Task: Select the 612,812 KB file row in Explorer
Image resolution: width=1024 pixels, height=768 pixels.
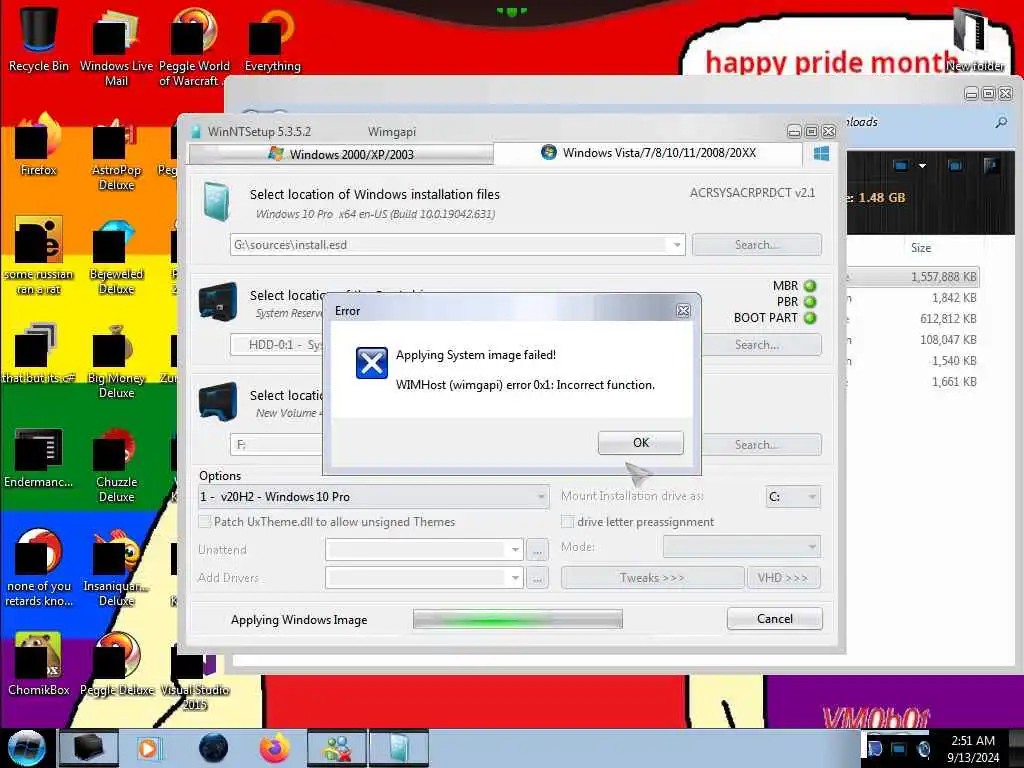Action: click(913, 319)
